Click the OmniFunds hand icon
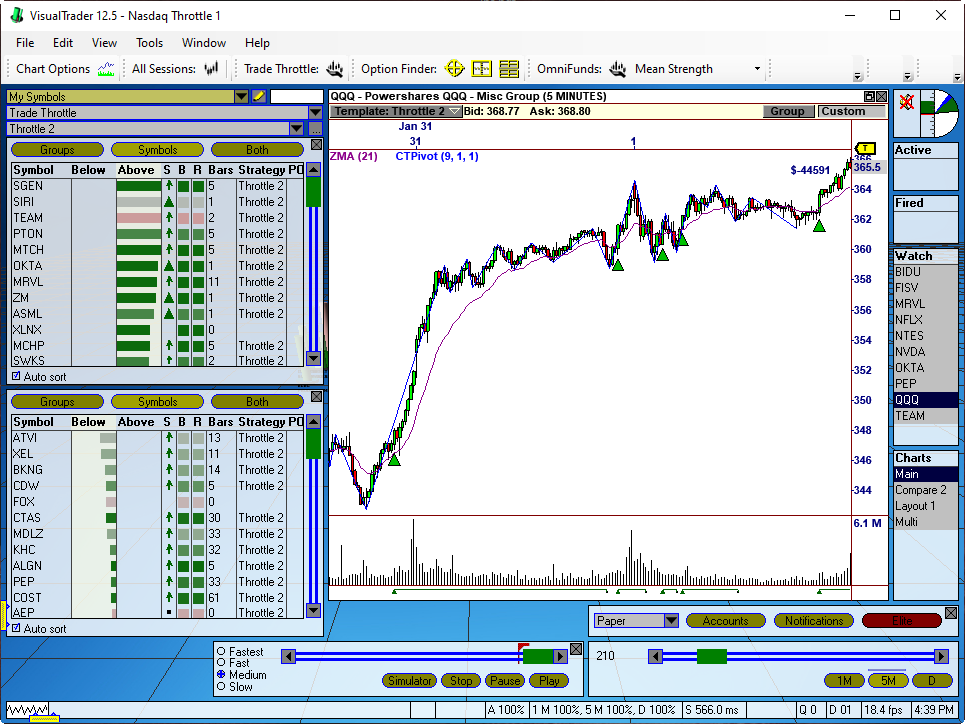The image size is (965, 724). pyautogui.click(x=617, y=69)
